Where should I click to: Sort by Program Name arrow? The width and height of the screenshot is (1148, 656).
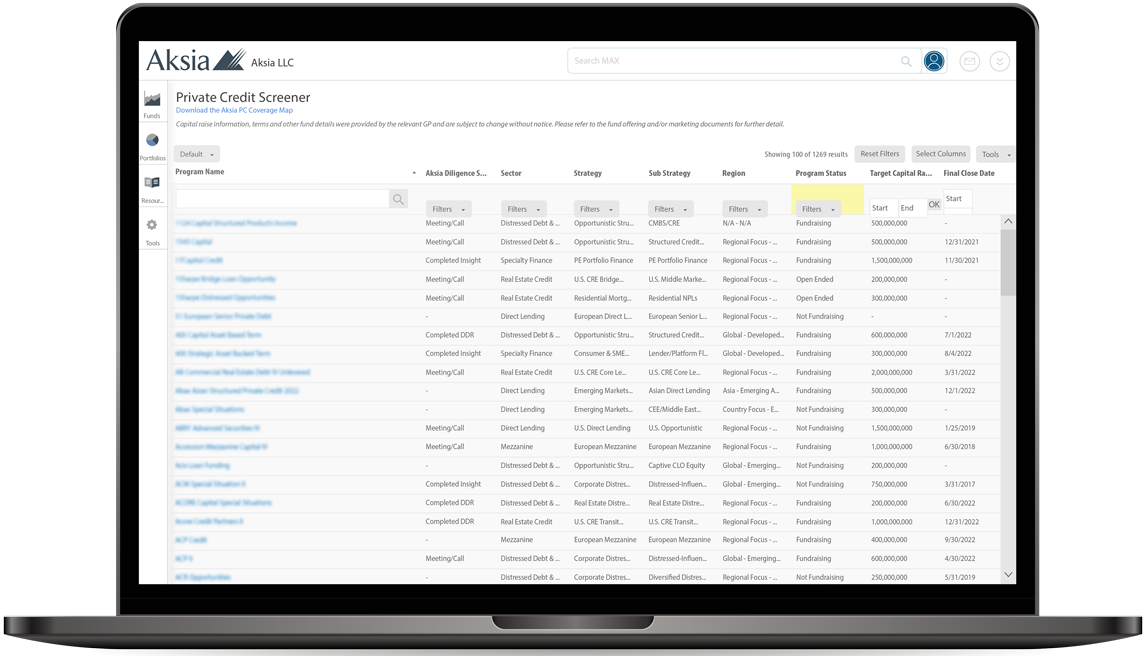tap(414, 174)
